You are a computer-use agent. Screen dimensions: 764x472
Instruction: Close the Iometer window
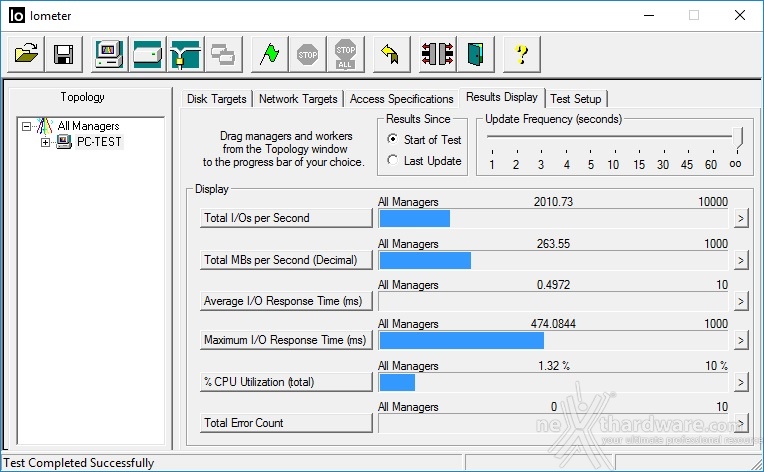click(x=740, y=15)
